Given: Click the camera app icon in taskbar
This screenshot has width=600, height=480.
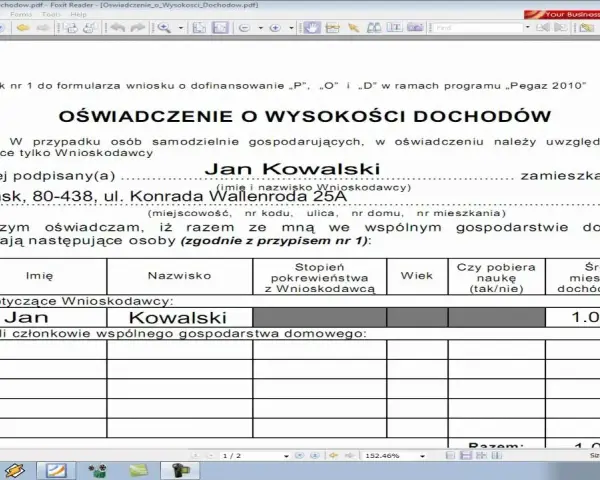Looking at the screenshot, I should [x=180, y=471].
